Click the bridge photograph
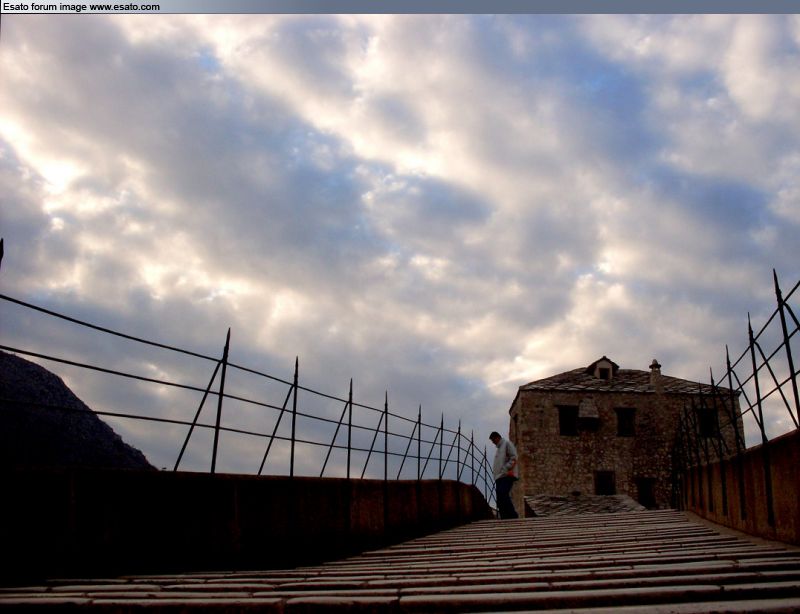Viewport: 800px width, 614px height. pos(400,314)
